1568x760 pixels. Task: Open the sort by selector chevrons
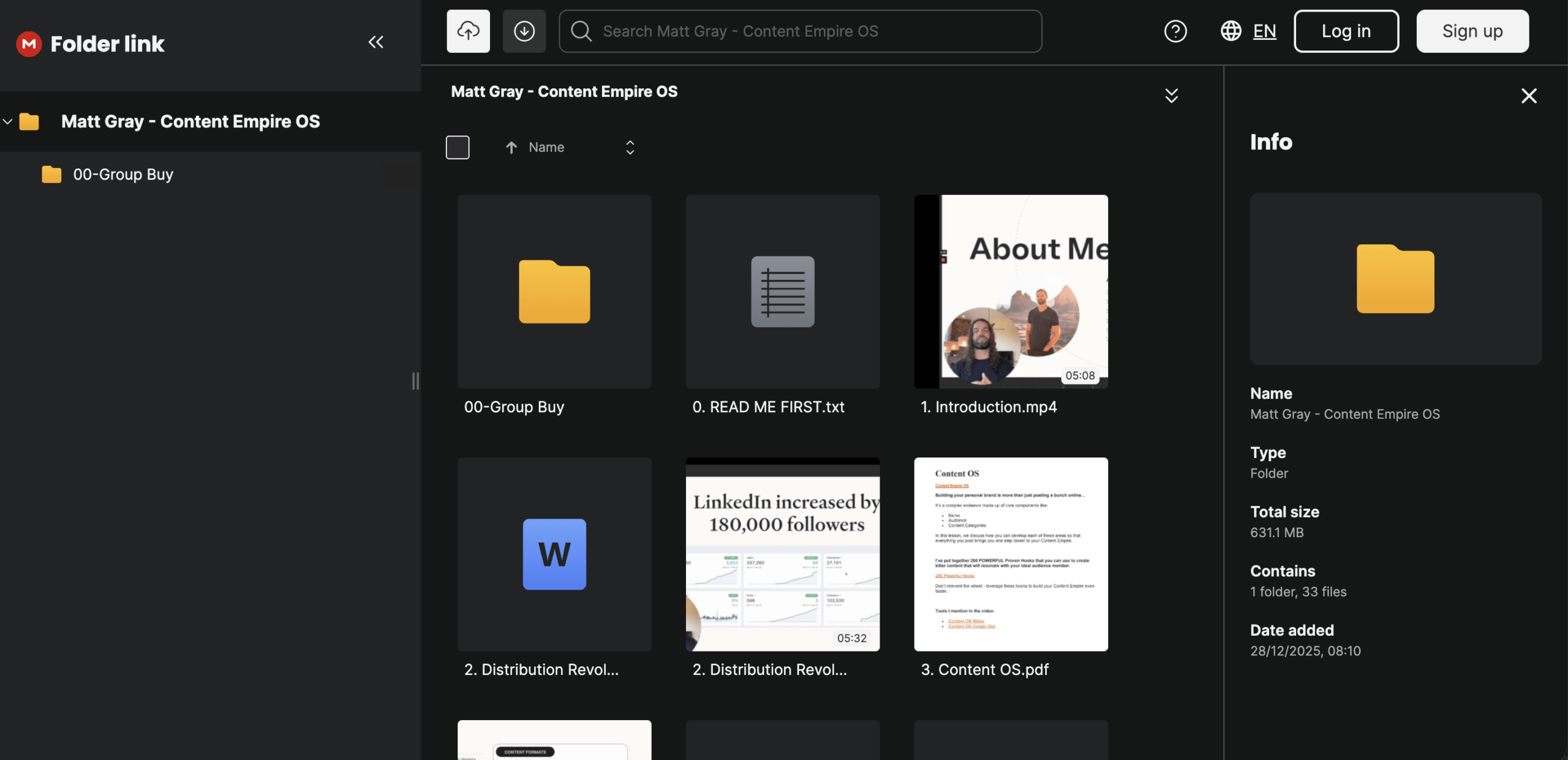tap(630, 148)
